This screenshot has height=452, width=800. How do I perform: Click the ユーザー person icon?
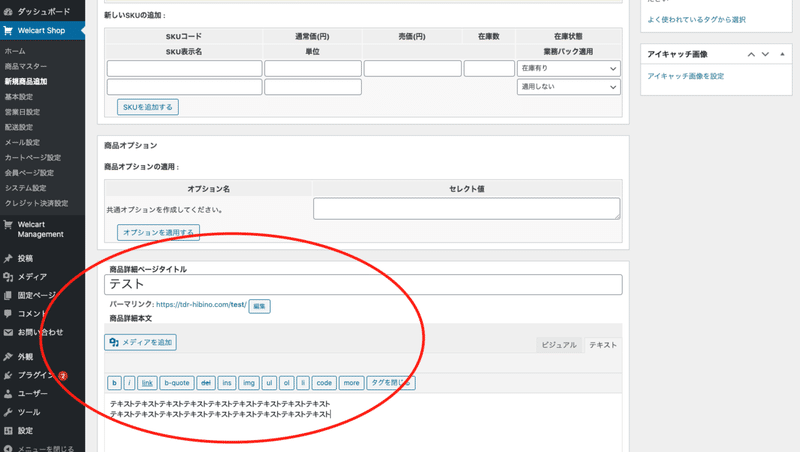click(8, 394)
